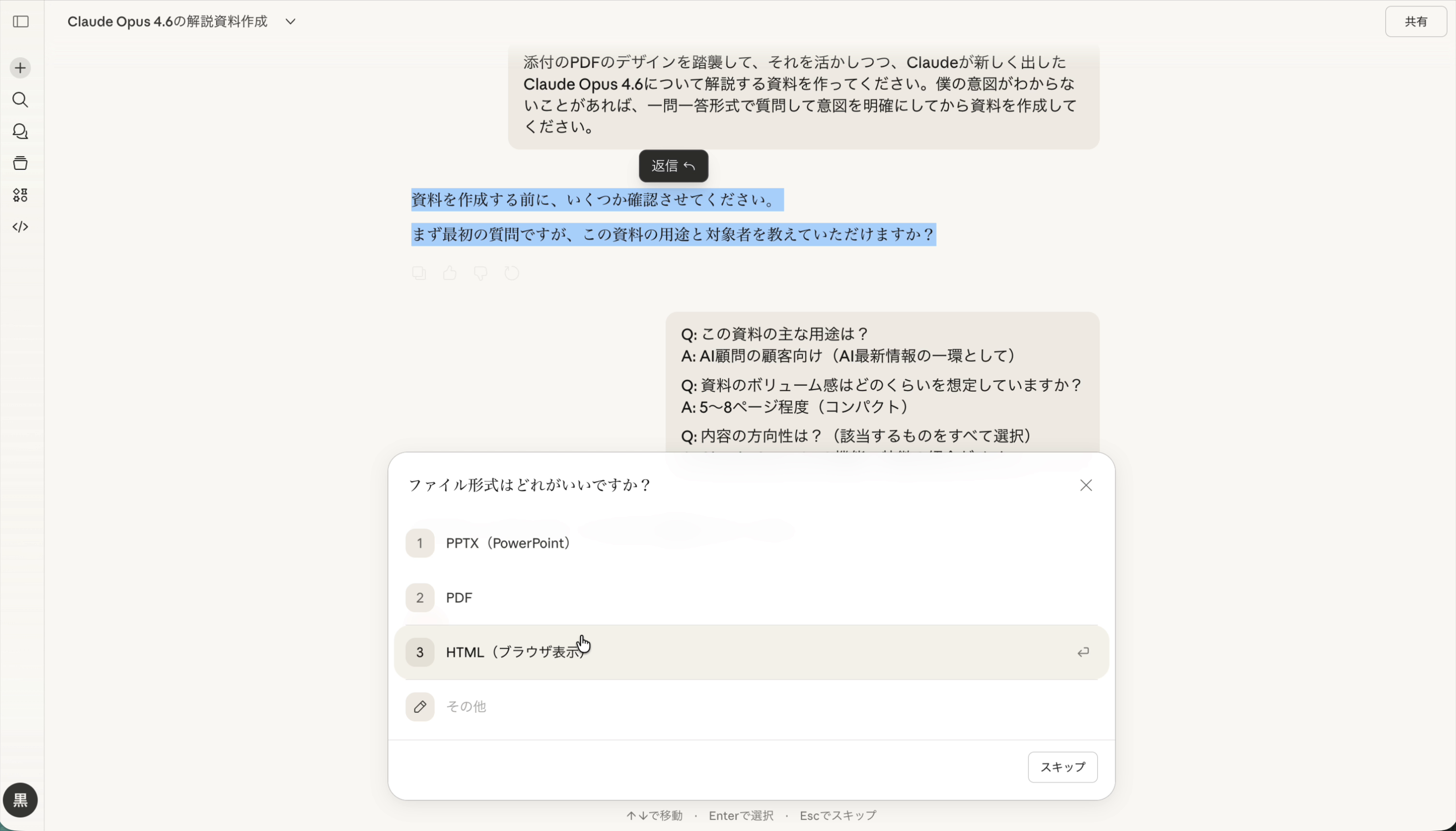
Task: Retry the response with the refresh icon
Action: tap(511, 273)
